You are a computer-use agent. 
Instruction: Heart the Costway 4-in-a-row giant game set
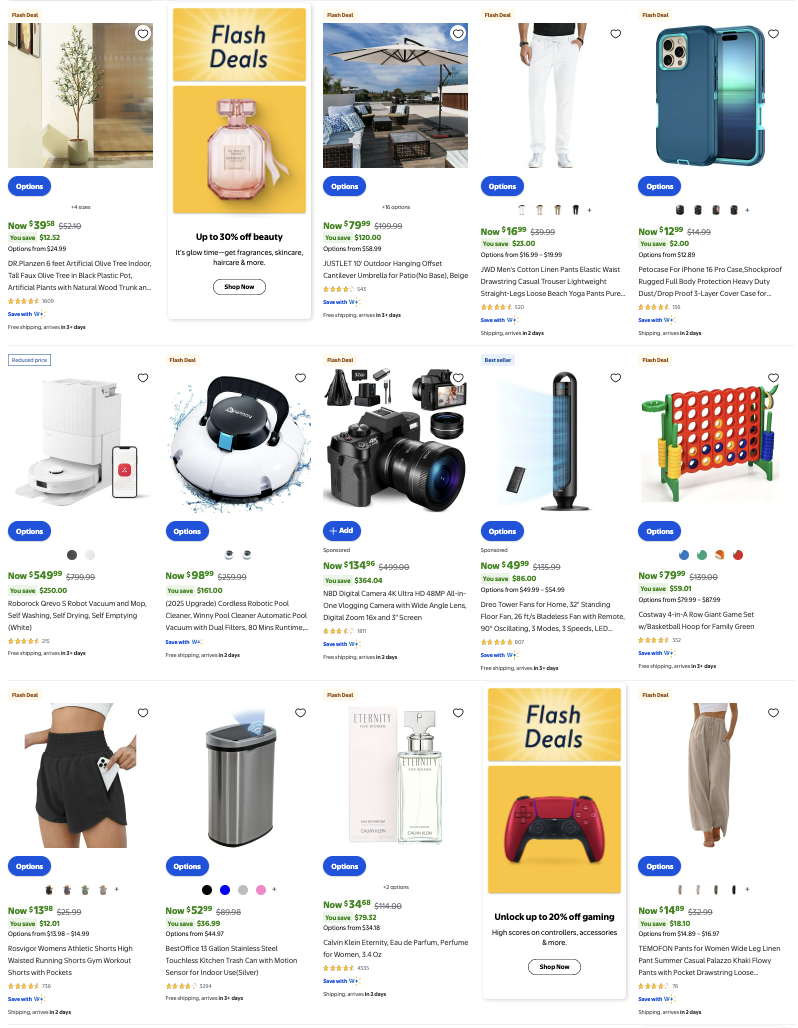click(x=774, y=378)
